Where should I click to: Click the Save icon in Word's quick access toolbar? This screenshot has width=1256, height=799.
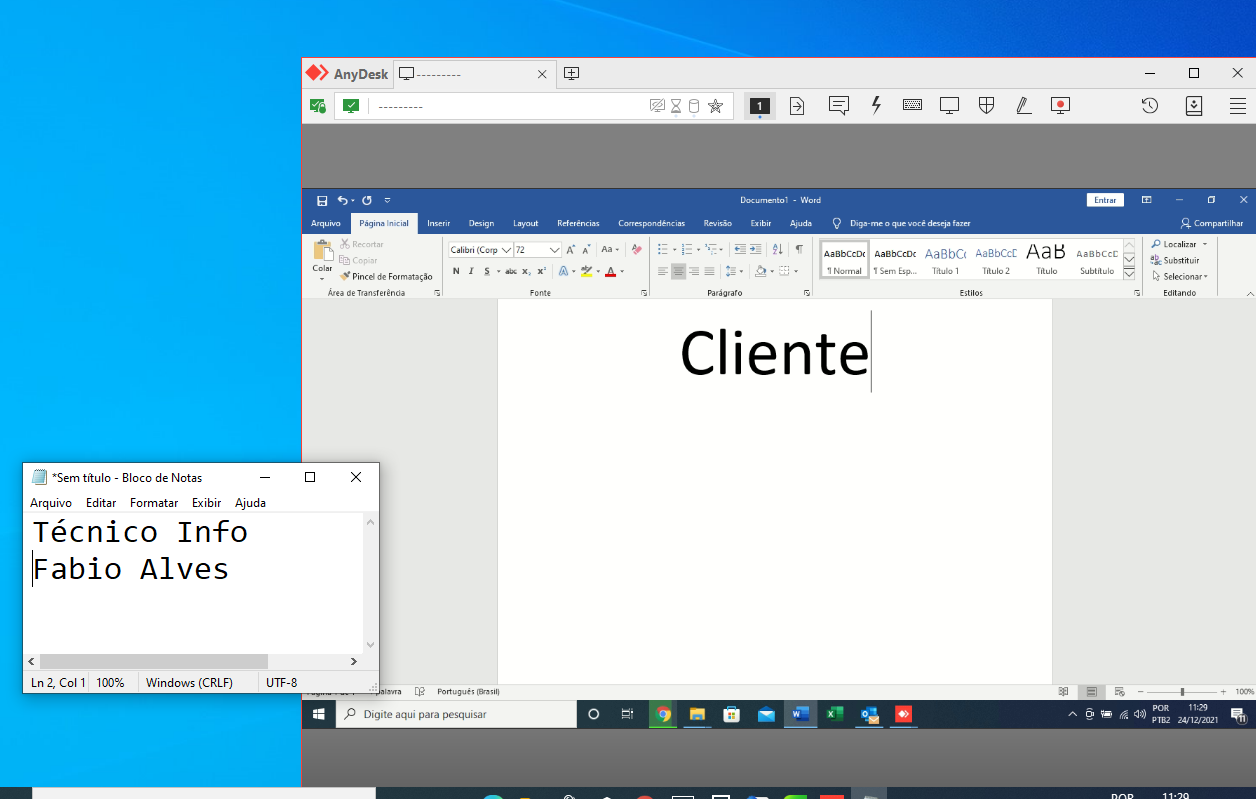[322, 200]
